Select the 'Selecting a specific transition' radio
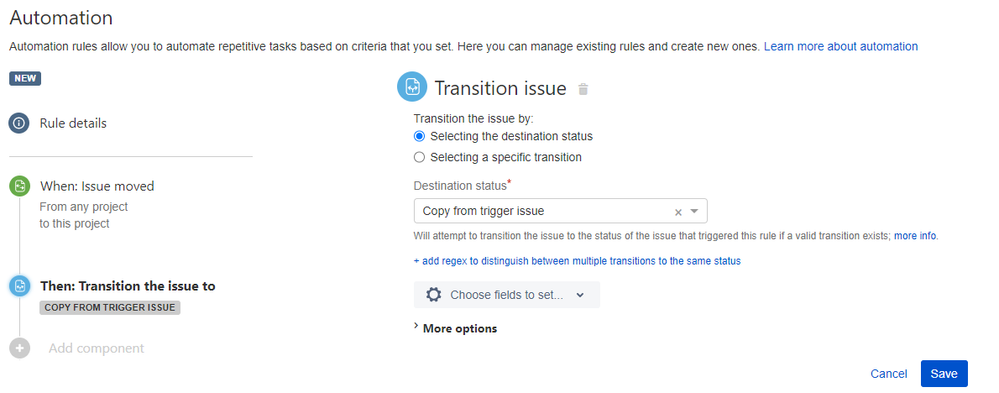The image size is (999, 393). pyautogui.click(x=419, y=157)
